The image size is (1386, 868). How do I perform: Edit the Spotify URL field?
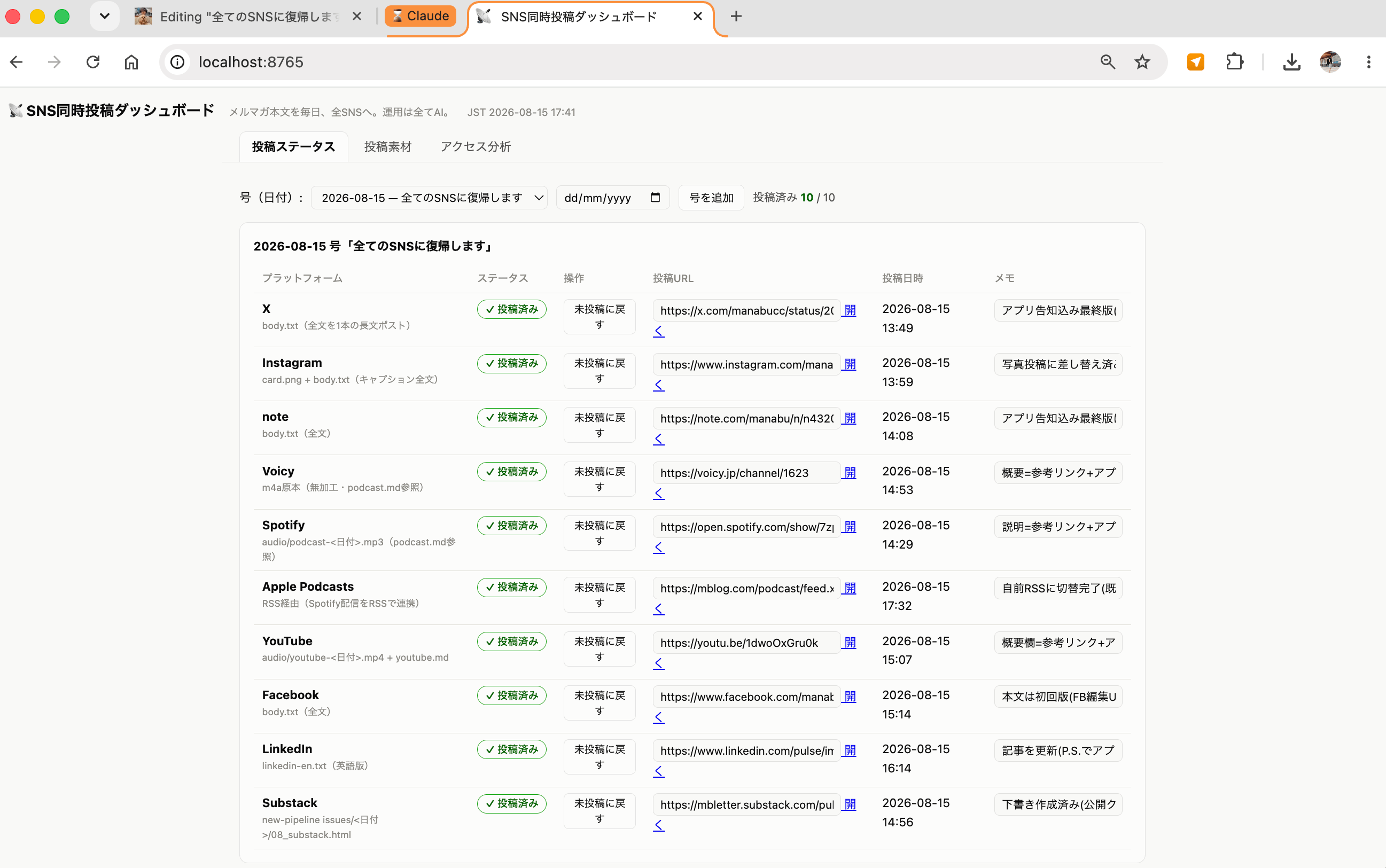pyautogui.click(x=746, y=527)
